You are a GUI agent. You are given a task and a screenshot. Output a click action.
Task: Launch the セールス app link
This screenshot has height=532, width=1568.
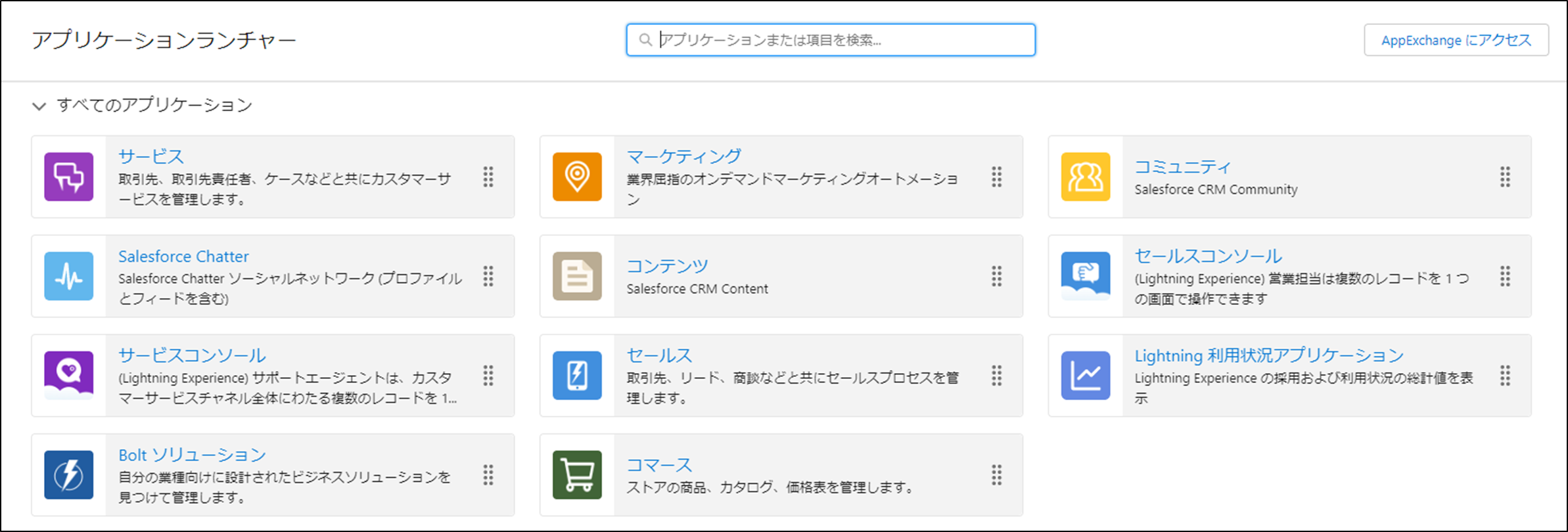click(660, 355)
